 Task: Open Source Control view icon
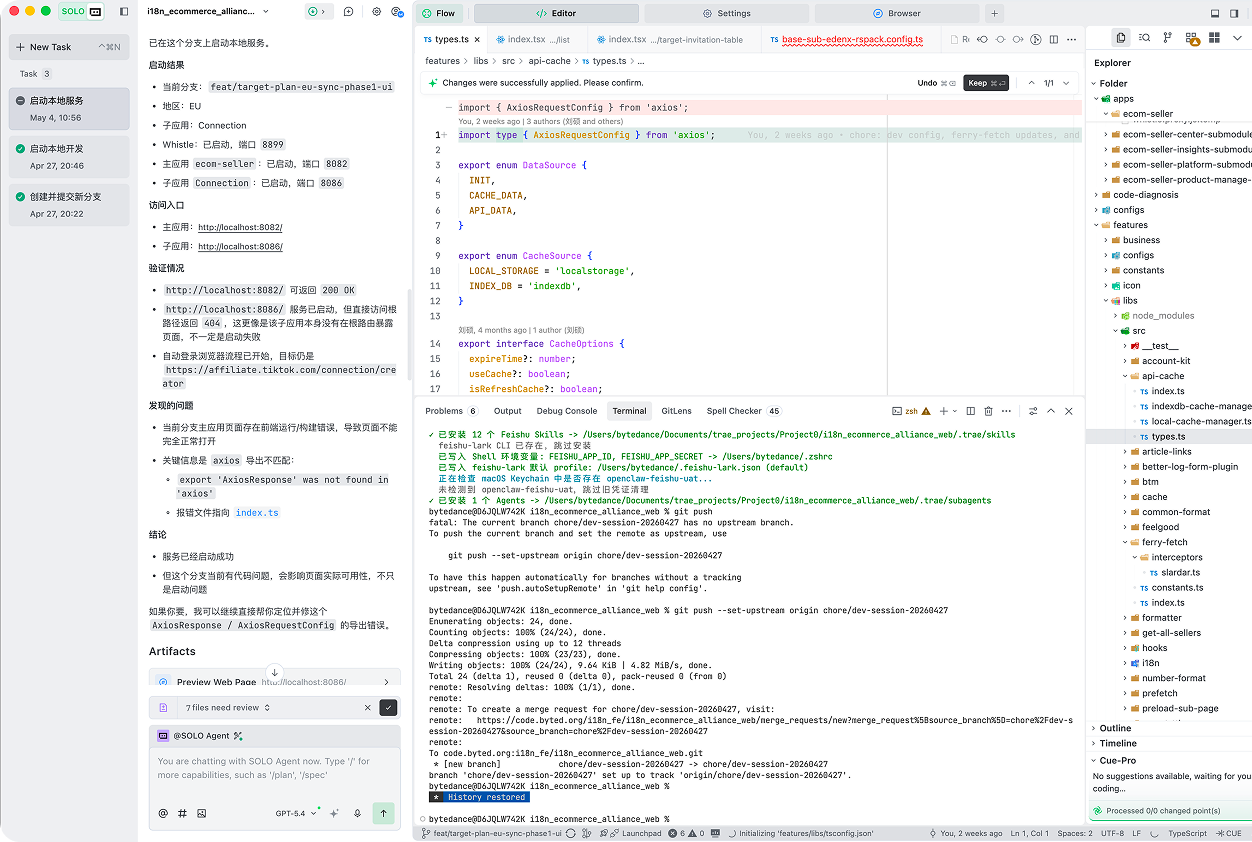[x=1167, y=38]
